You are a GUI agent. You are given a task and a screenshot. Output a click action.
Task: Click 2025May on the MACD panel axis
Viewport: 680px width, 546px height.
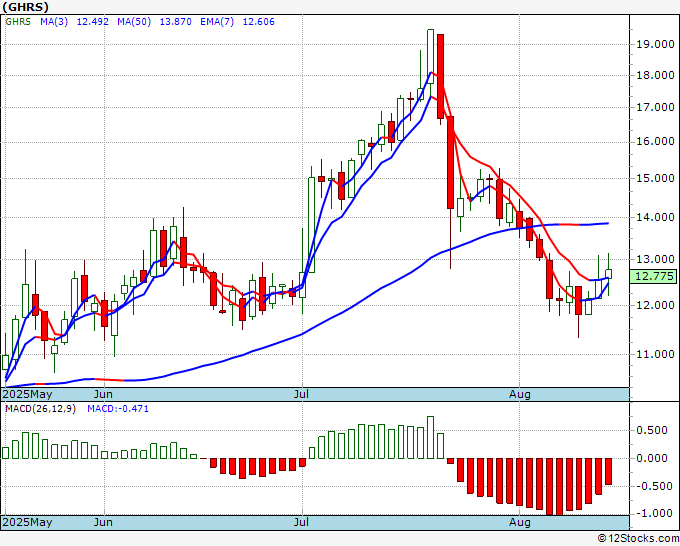pyautogui.click(x=27, y=522)
